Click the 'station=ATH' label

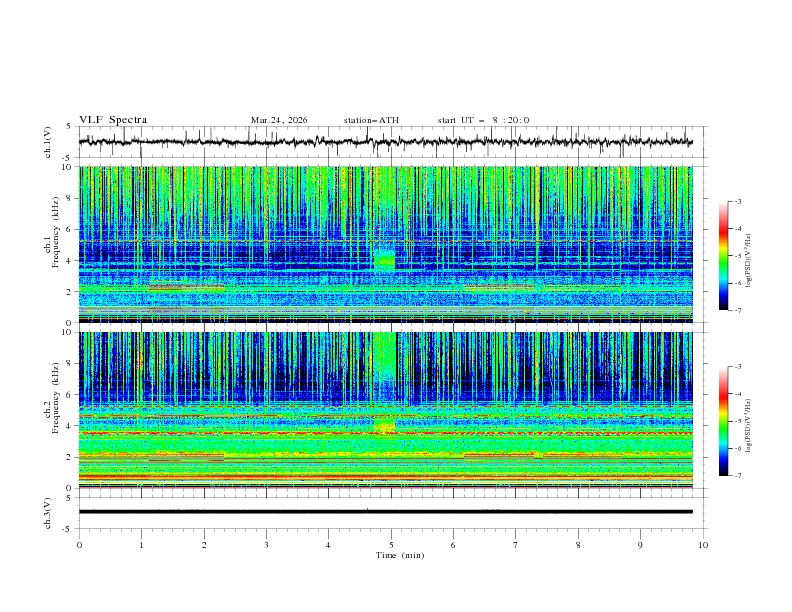[371, 120]
